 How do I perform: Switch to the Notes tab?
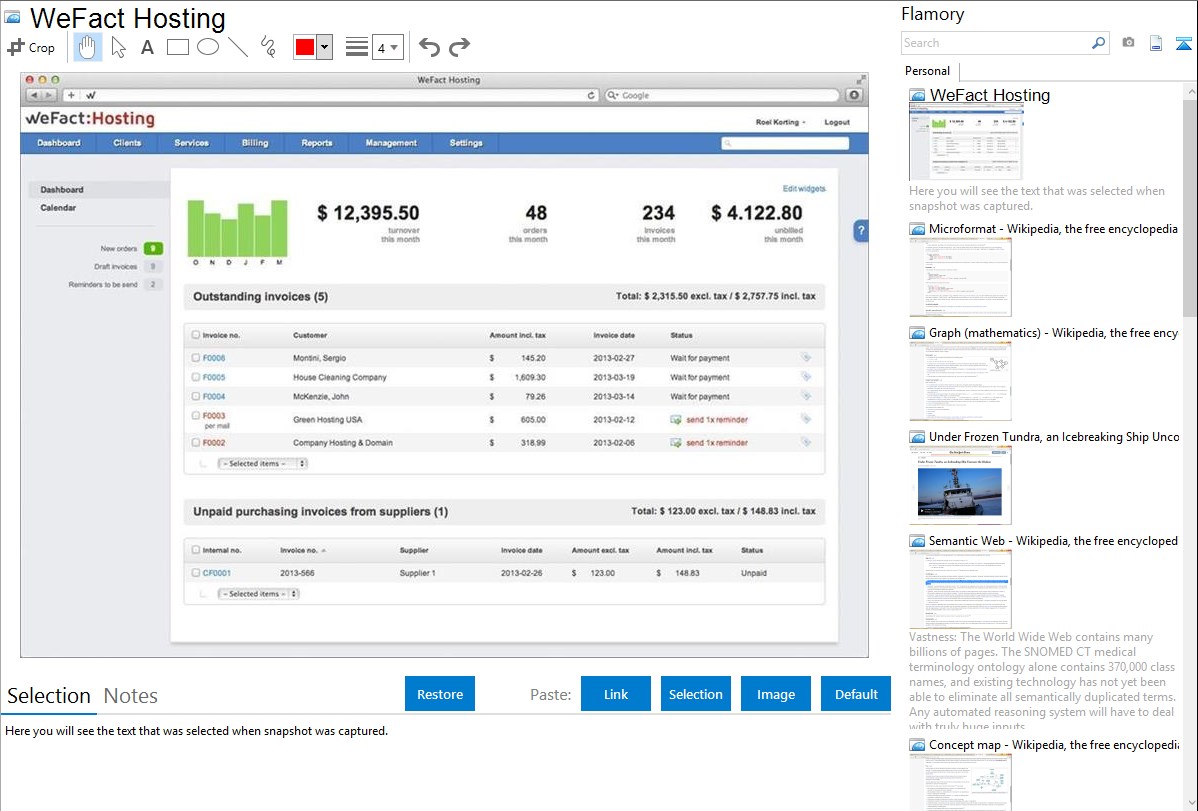(131, 696)
